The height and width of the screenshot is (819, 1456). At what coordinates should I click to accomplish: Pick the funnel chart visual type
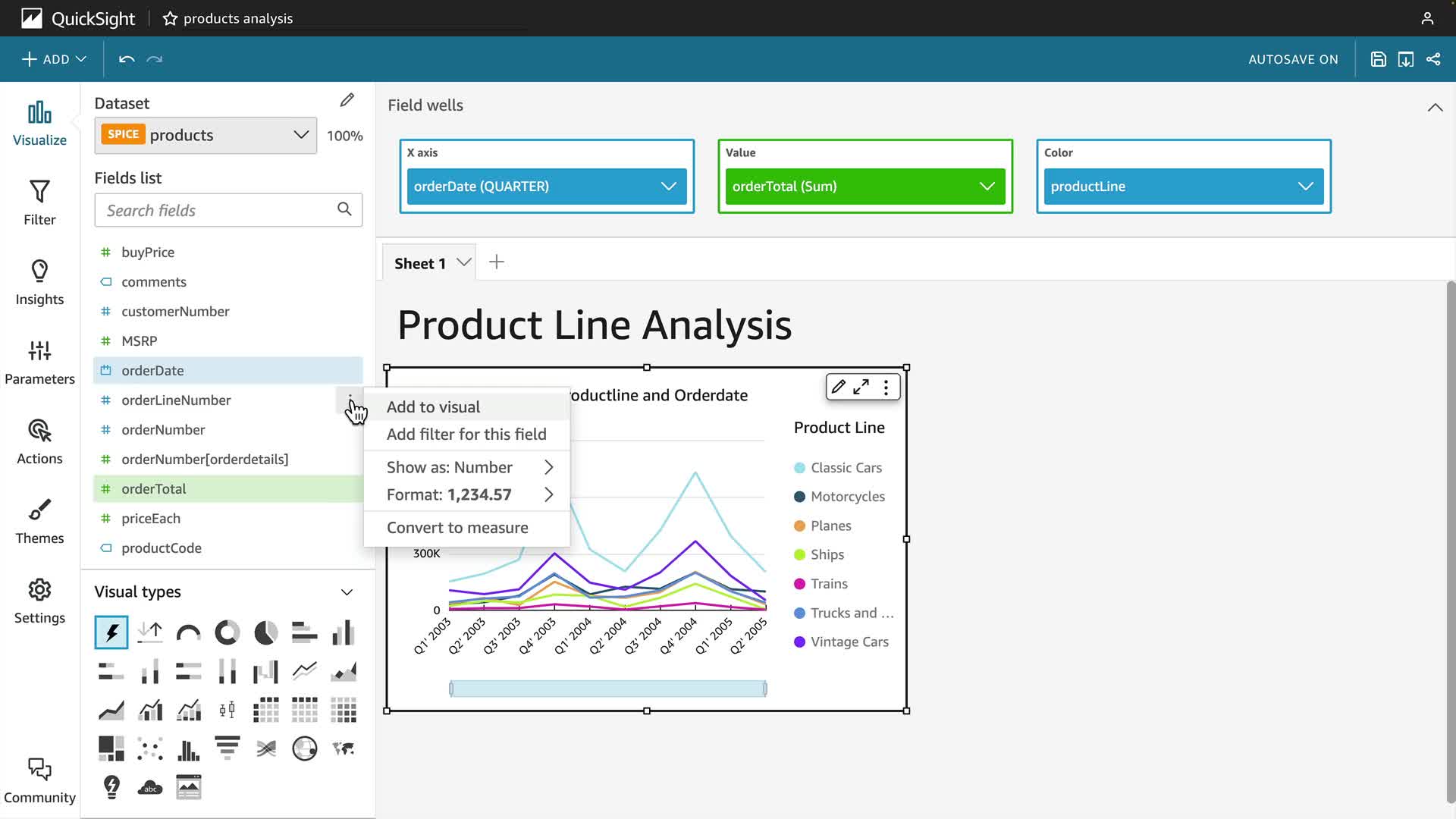pos(227,748)
